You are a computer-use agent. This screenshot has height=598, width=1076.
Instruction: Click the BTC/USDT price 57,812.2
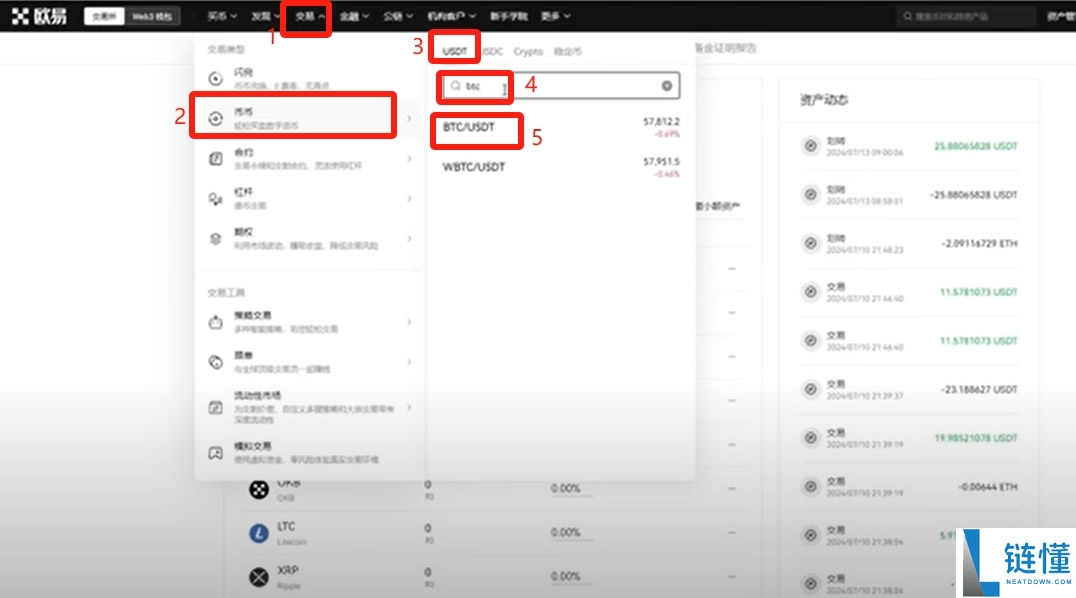662,122
